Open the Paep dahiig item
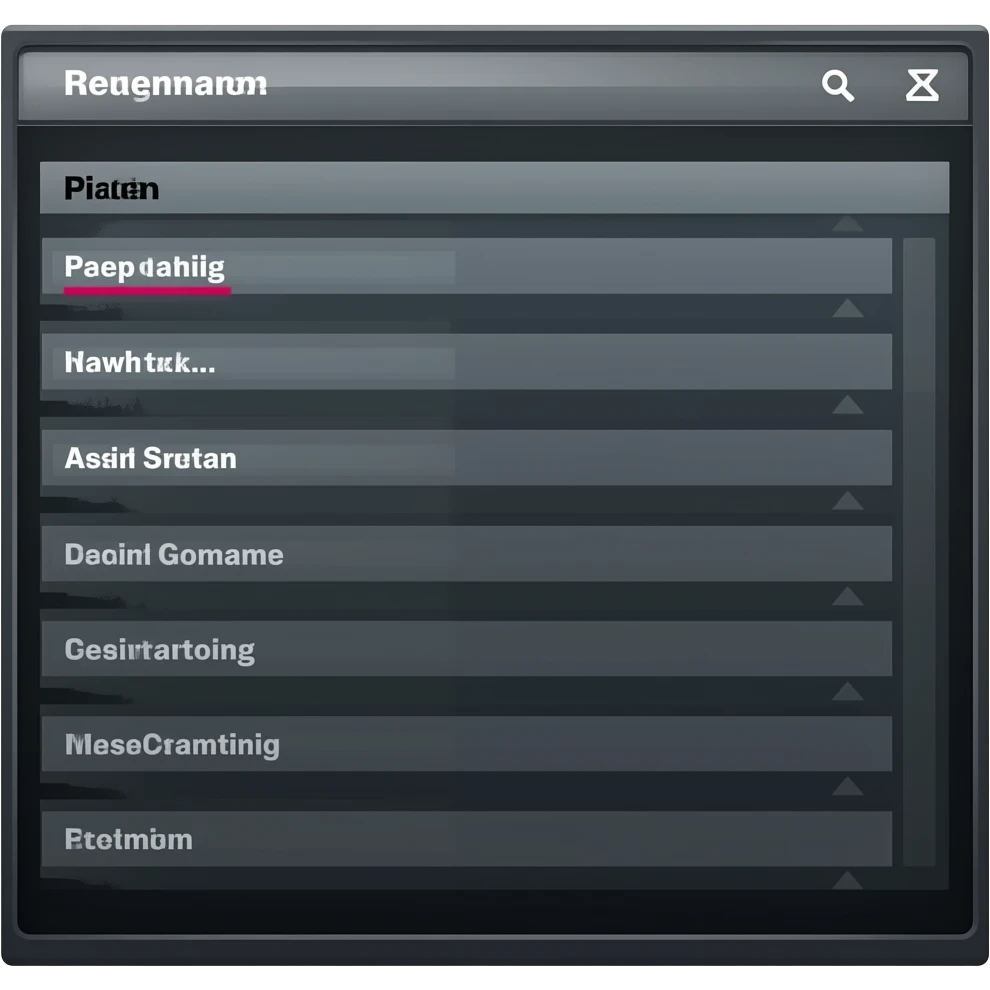 click(466, 267)
